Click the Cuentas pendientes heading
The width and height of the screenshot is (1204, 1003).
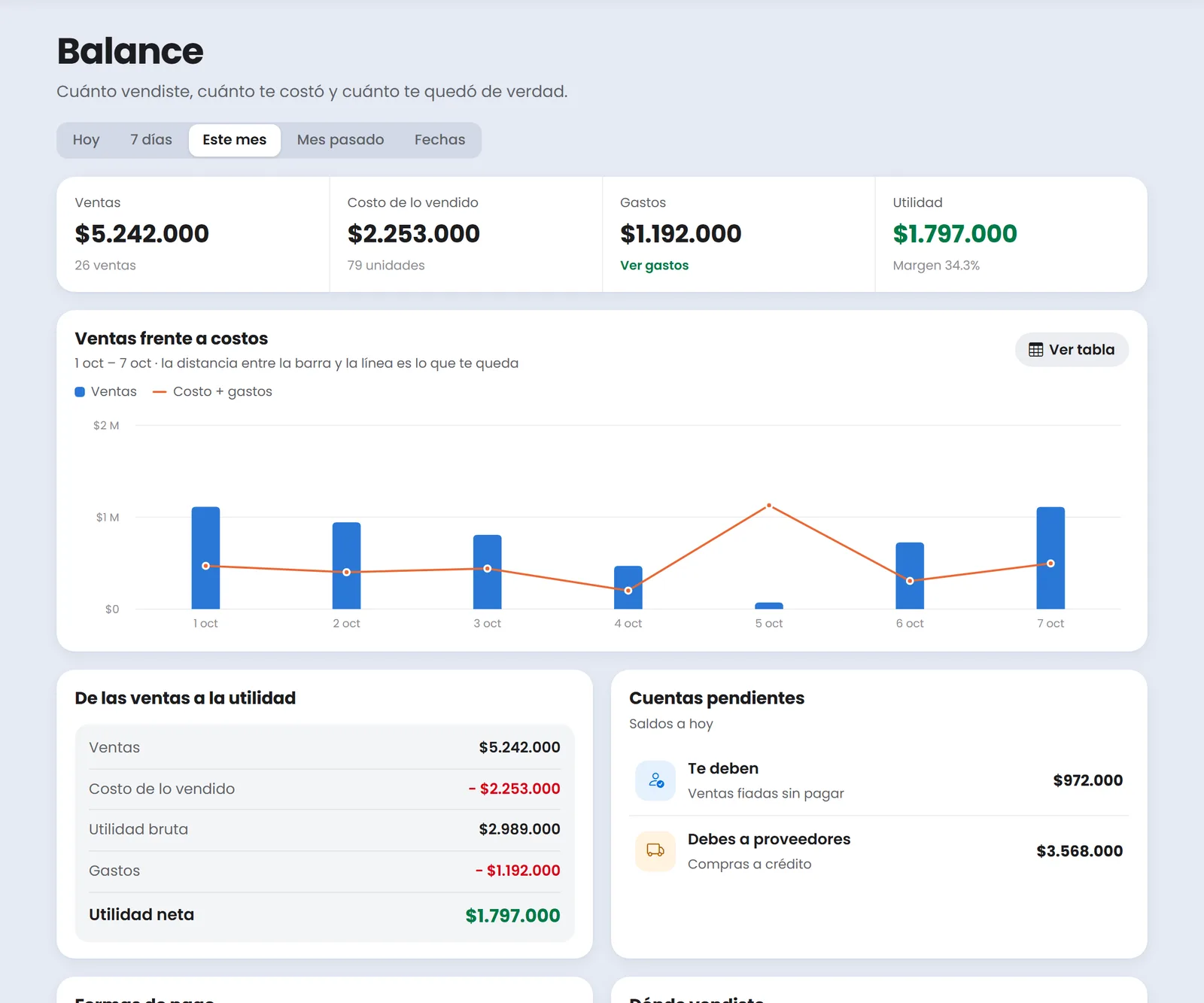pyautogui.click(x=717, y=698)
